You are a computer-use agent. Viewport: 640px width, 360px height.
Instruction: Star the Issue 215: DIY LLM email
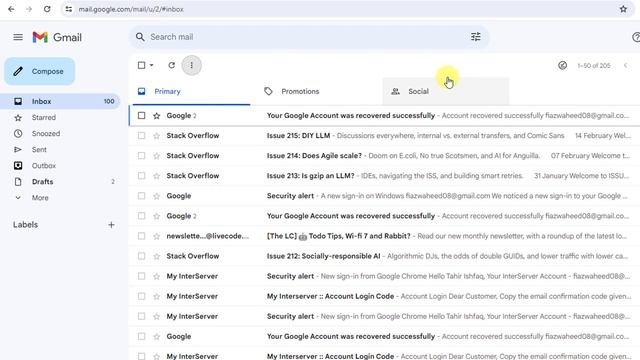pyautogui.click(x=156, y=136)
